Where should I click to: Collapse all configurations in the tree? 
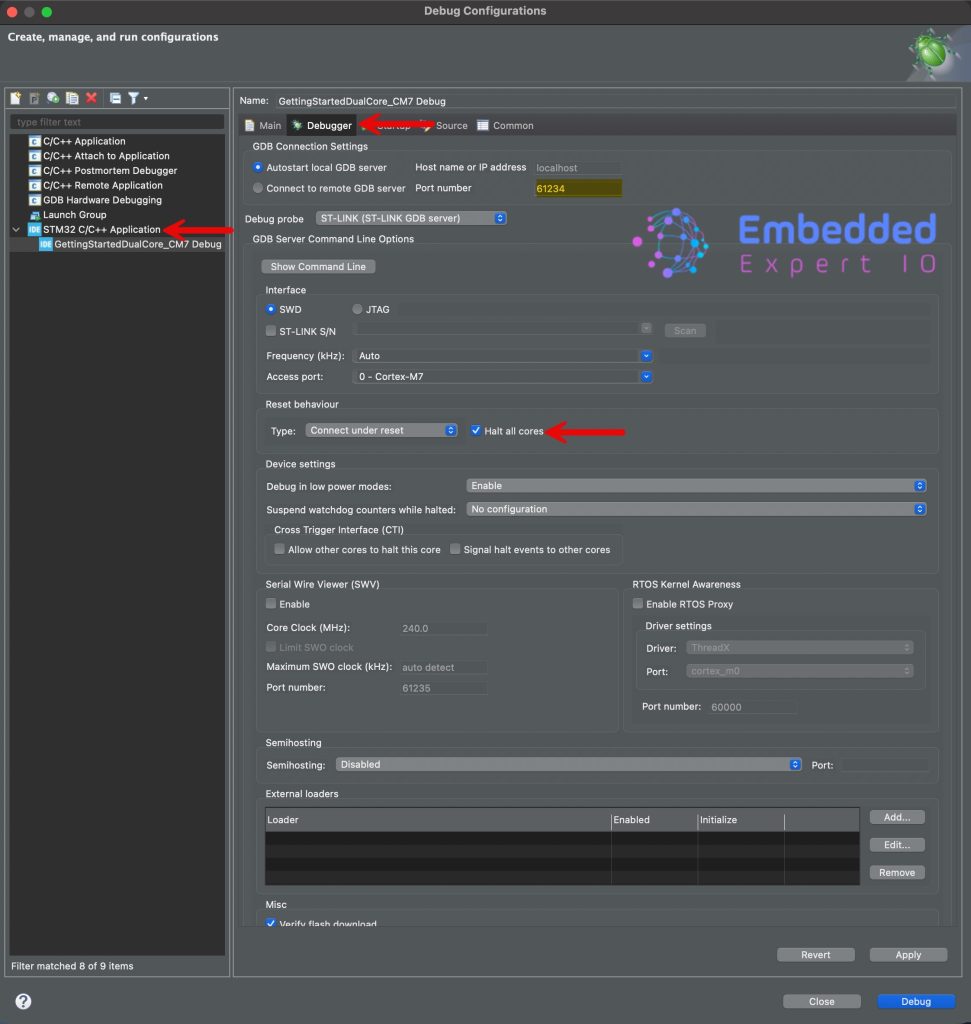pos(115,98)
